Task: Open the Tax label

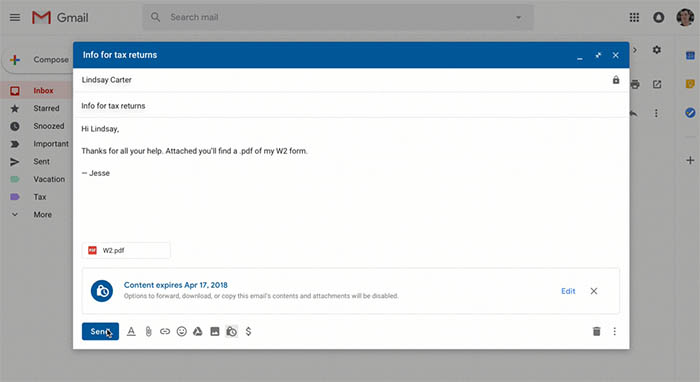Action: pos(39,197)
